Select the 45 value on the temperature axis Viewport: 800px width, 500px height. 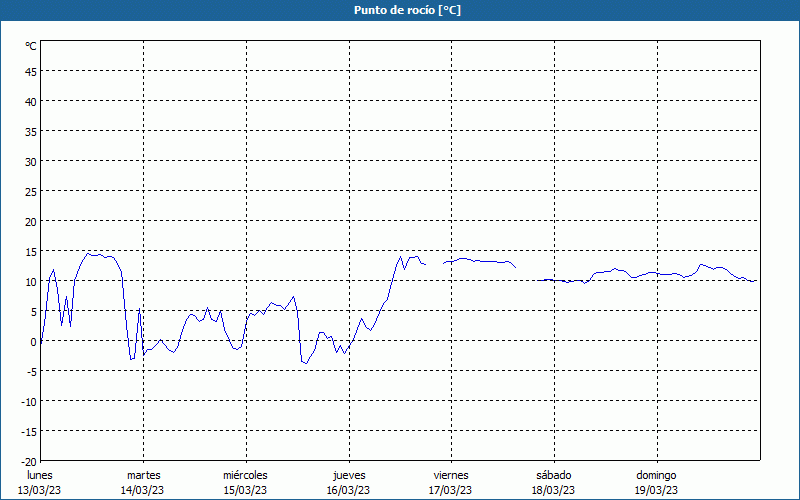31,71
